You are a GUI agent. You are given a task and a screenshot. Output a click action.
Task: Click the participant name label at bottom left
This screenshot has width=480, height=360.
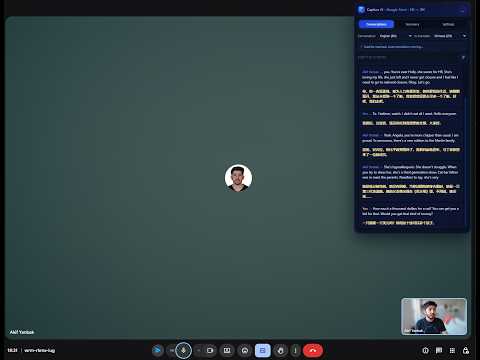(22, 332)
